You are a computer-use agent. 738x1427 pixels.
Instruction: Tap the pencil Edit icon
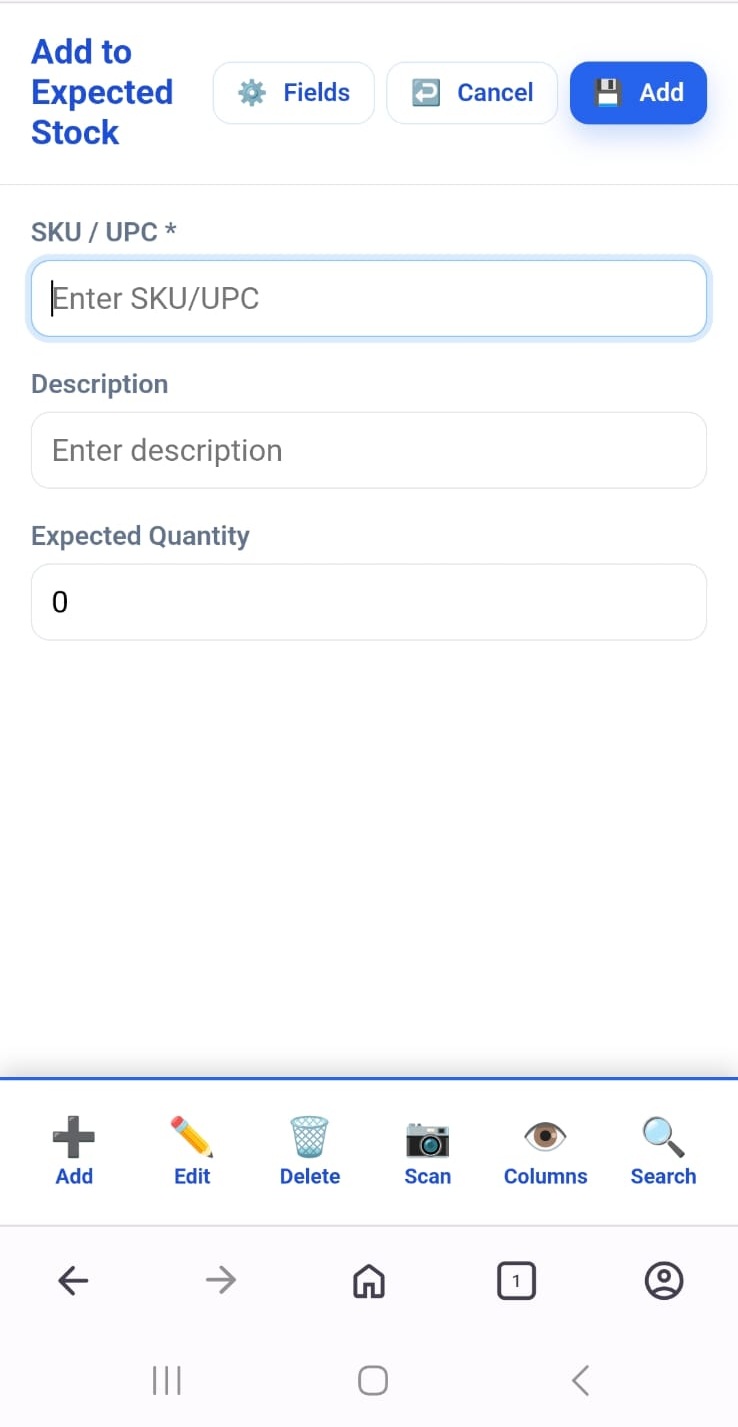coord(192,1139)
